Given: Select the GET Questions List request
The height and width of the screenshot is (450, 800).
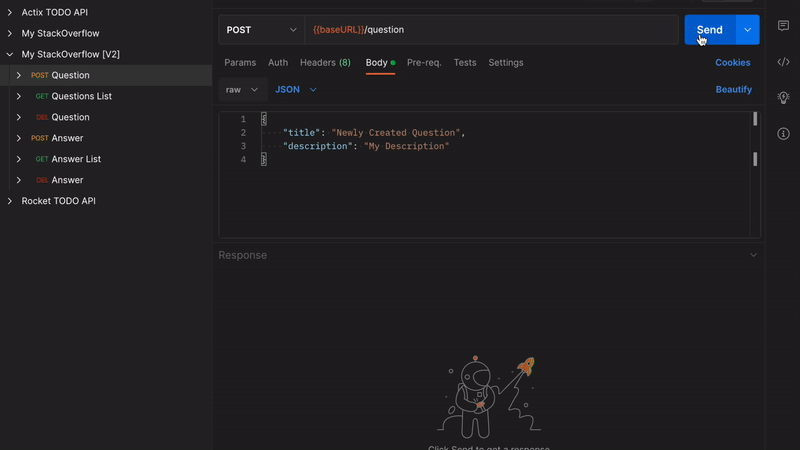Looking at the screenshot, I should pos(106,96).
